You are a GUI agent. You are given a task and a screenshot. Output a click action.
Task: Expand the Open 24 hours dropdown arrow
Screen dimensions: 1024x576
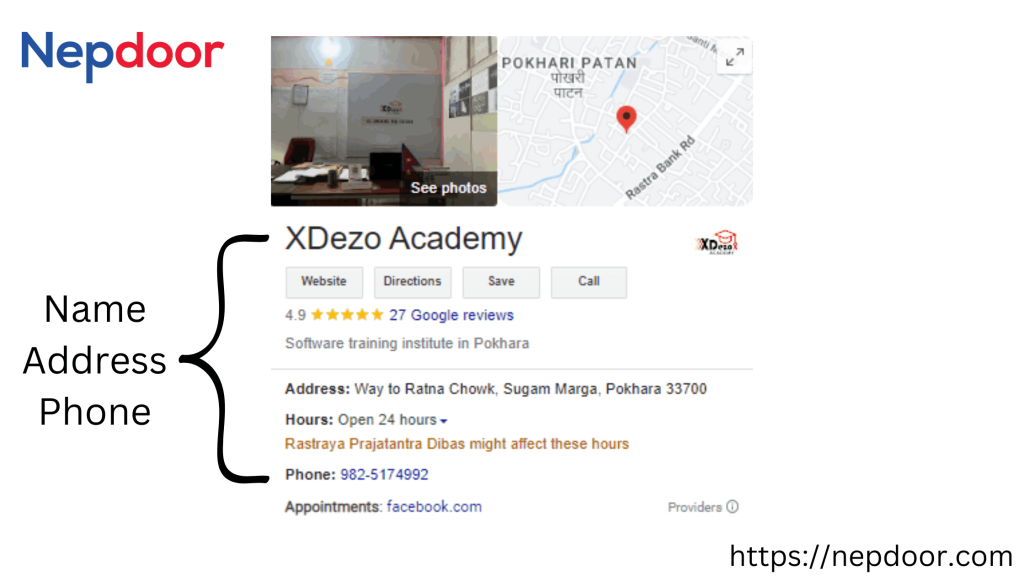point(443,421)
